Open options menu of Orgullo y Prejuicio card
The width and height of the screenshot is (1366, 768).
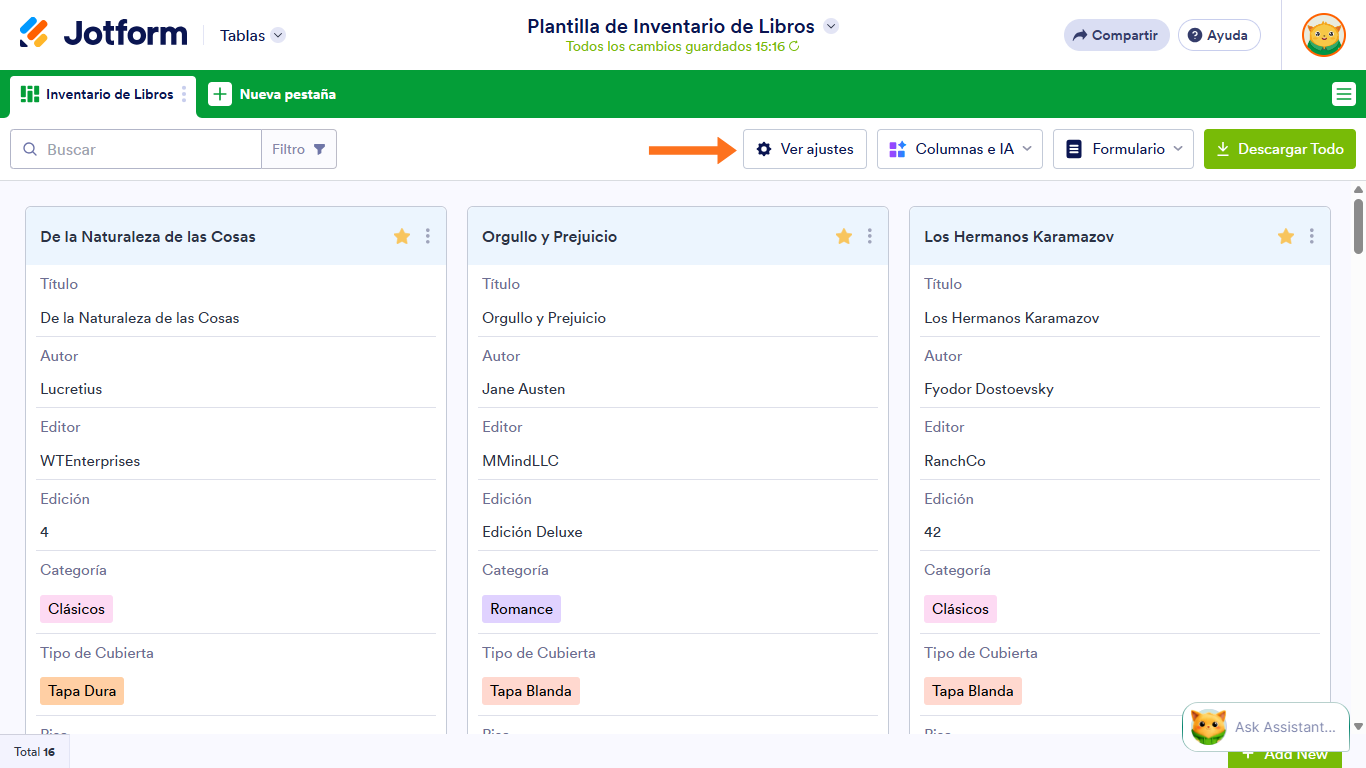(870, 236)
